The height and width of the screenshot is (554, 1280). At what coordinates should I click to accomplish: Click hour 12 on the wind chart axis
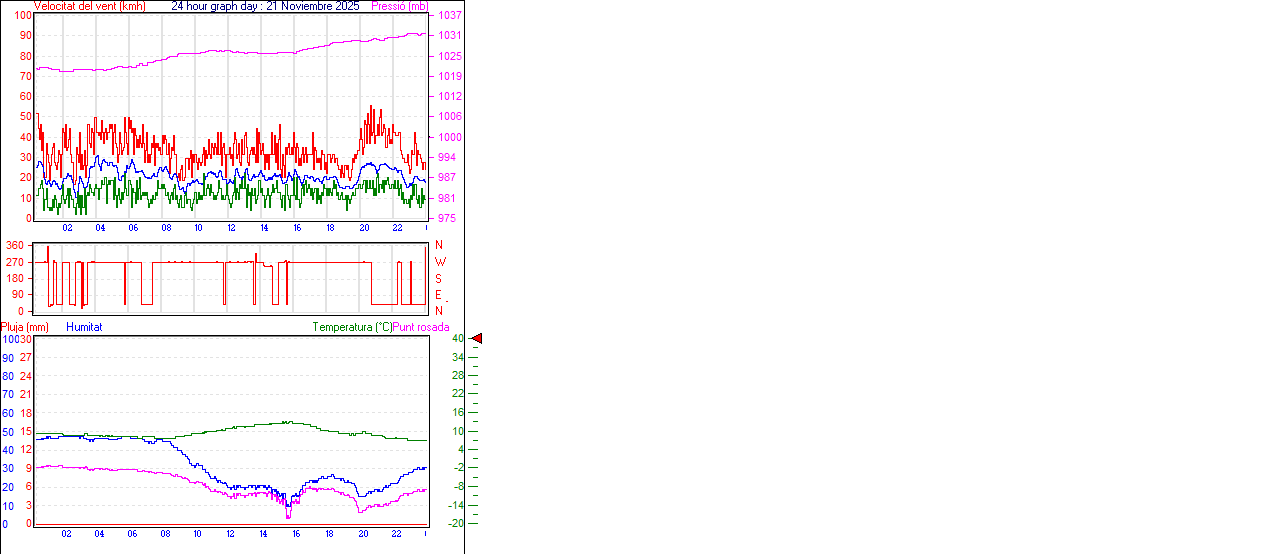pyautogui.click(x=231, y=228)
